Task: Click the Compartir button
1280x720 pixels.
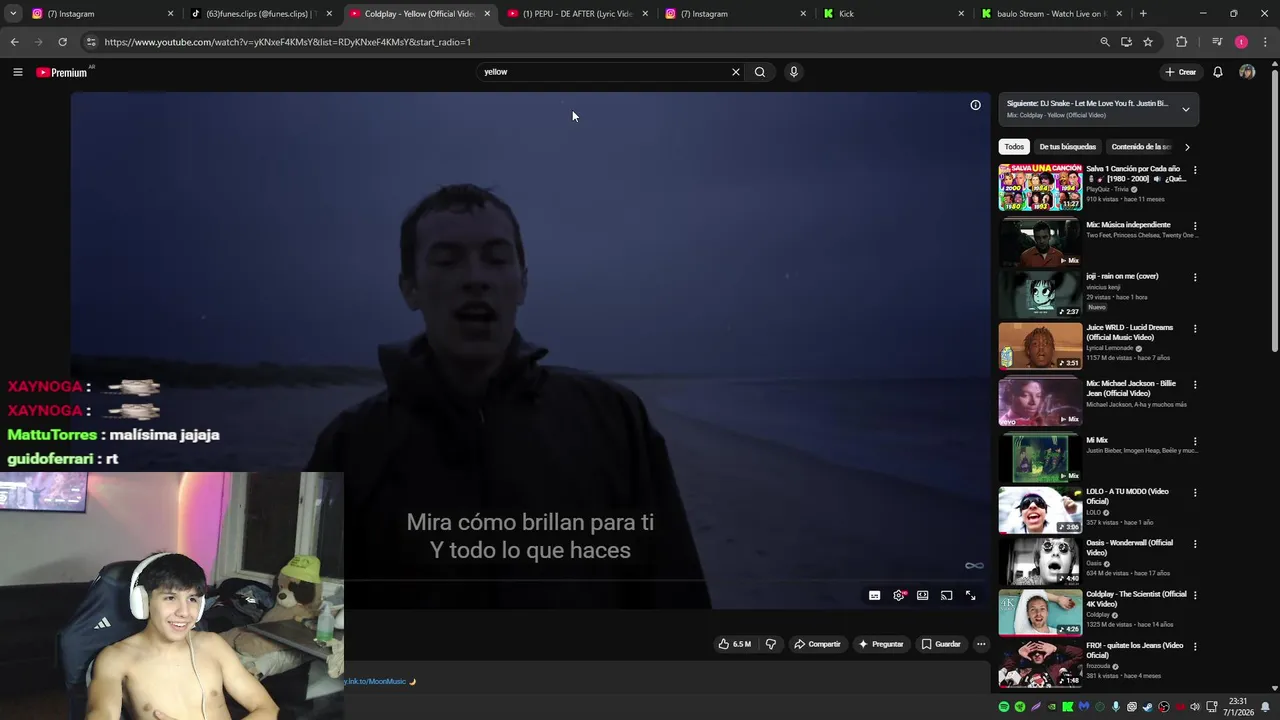Action: pos(818,644)
